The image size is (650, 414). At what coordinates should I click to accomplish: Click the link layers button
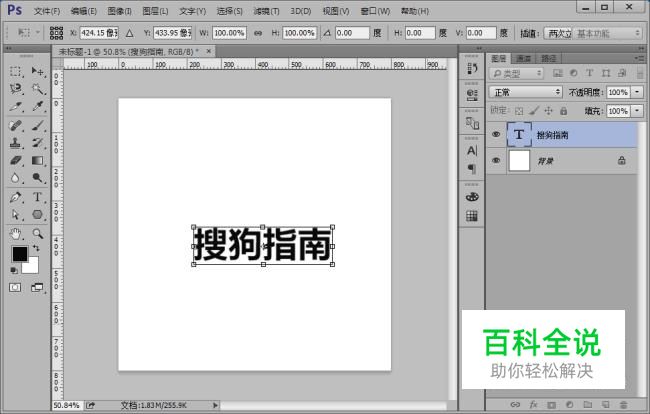coord(515,404)
